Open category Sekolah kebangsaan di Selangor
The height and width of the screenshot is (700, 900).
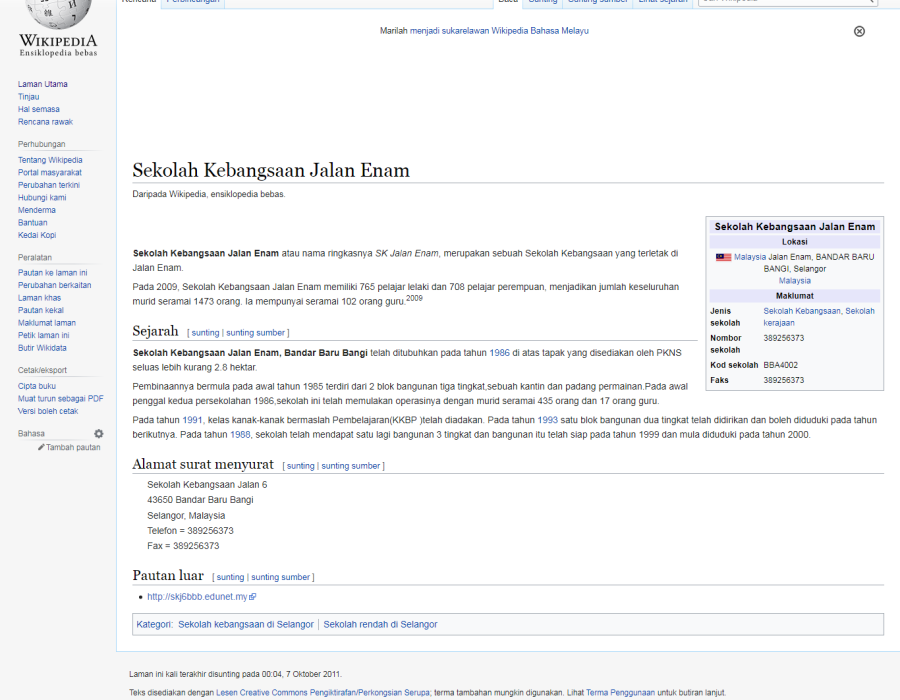click(x=246, y=624)
